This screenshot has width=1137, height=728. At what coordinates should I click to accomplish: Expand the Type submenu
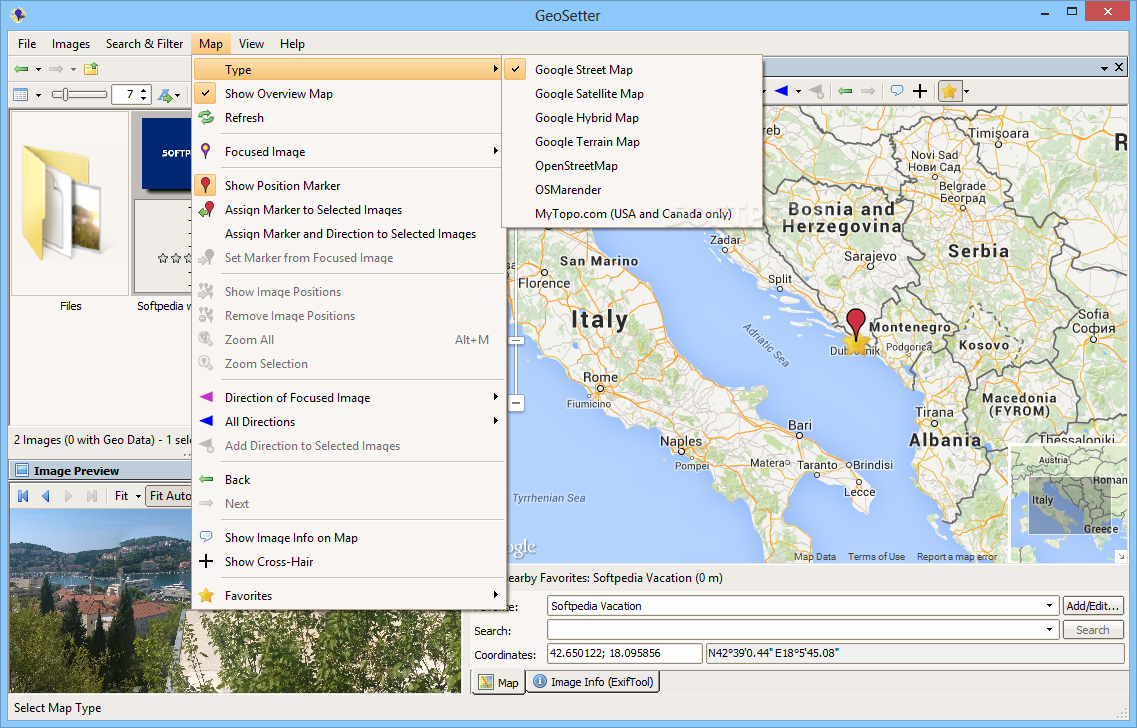coord(348,70)
